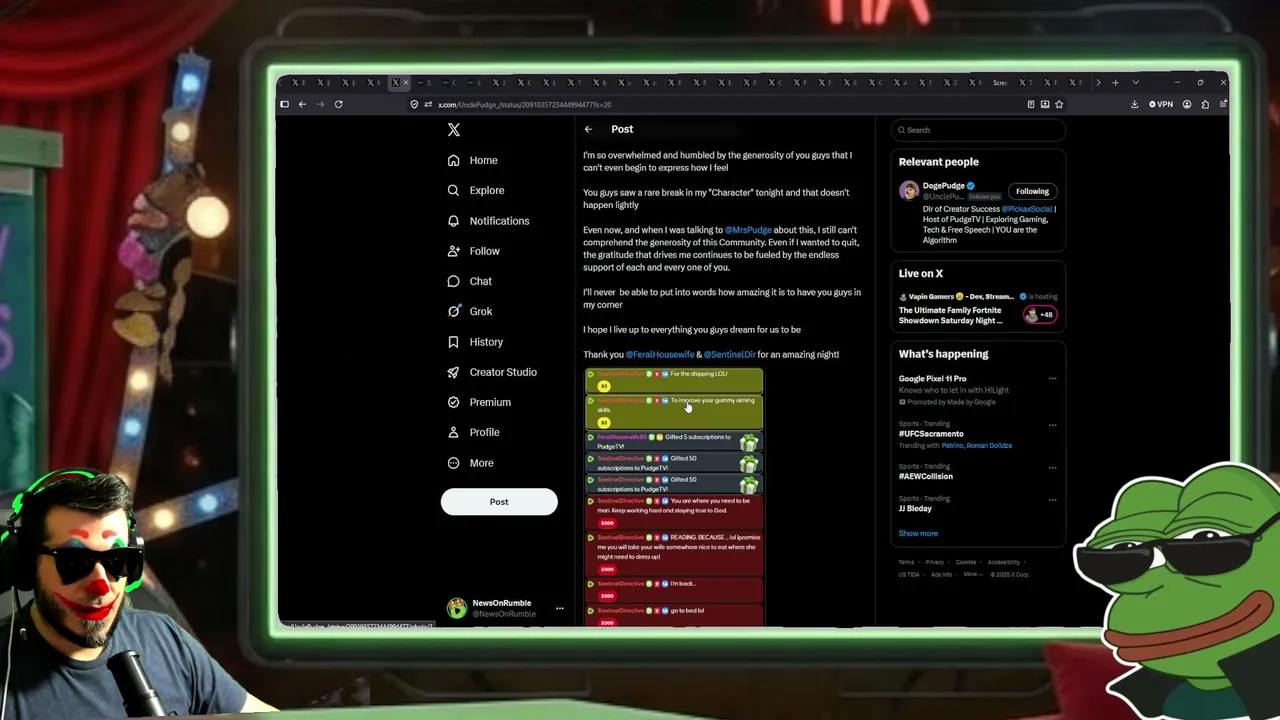1280x720 pixels.
Task: Open more options for #UFCSacramento trend
Action: coord(1052,424)
